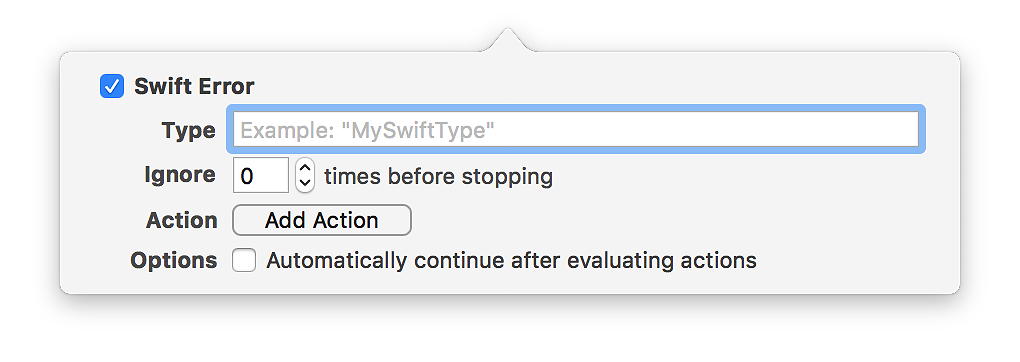The width and height of the screenshot is (1020, 362).
Task: Decrease ignore count with stepper down arrow
Action: click(305, 184)
